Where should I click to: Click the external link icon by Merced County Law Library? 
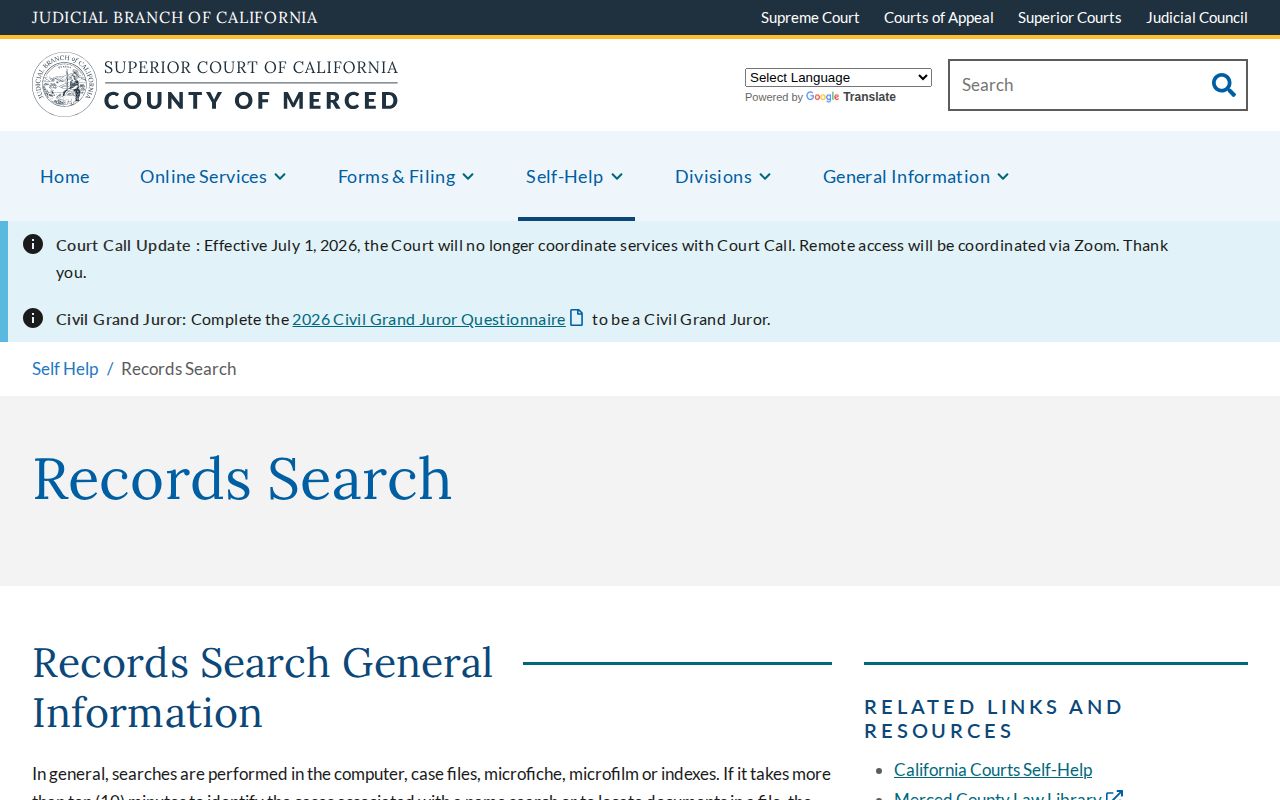pyautogui.click(x=1115, y=796)
